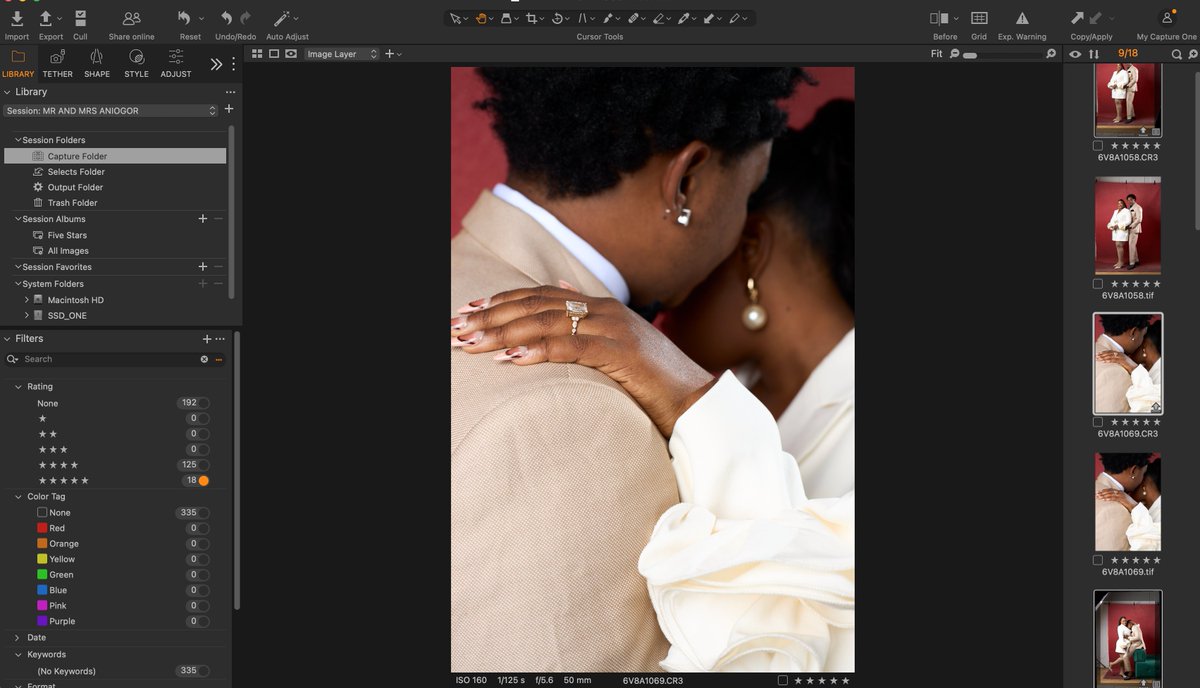Switch to the Style tool tab
The height and width of the screenshot is (688, 1200).
pos(136,63)
